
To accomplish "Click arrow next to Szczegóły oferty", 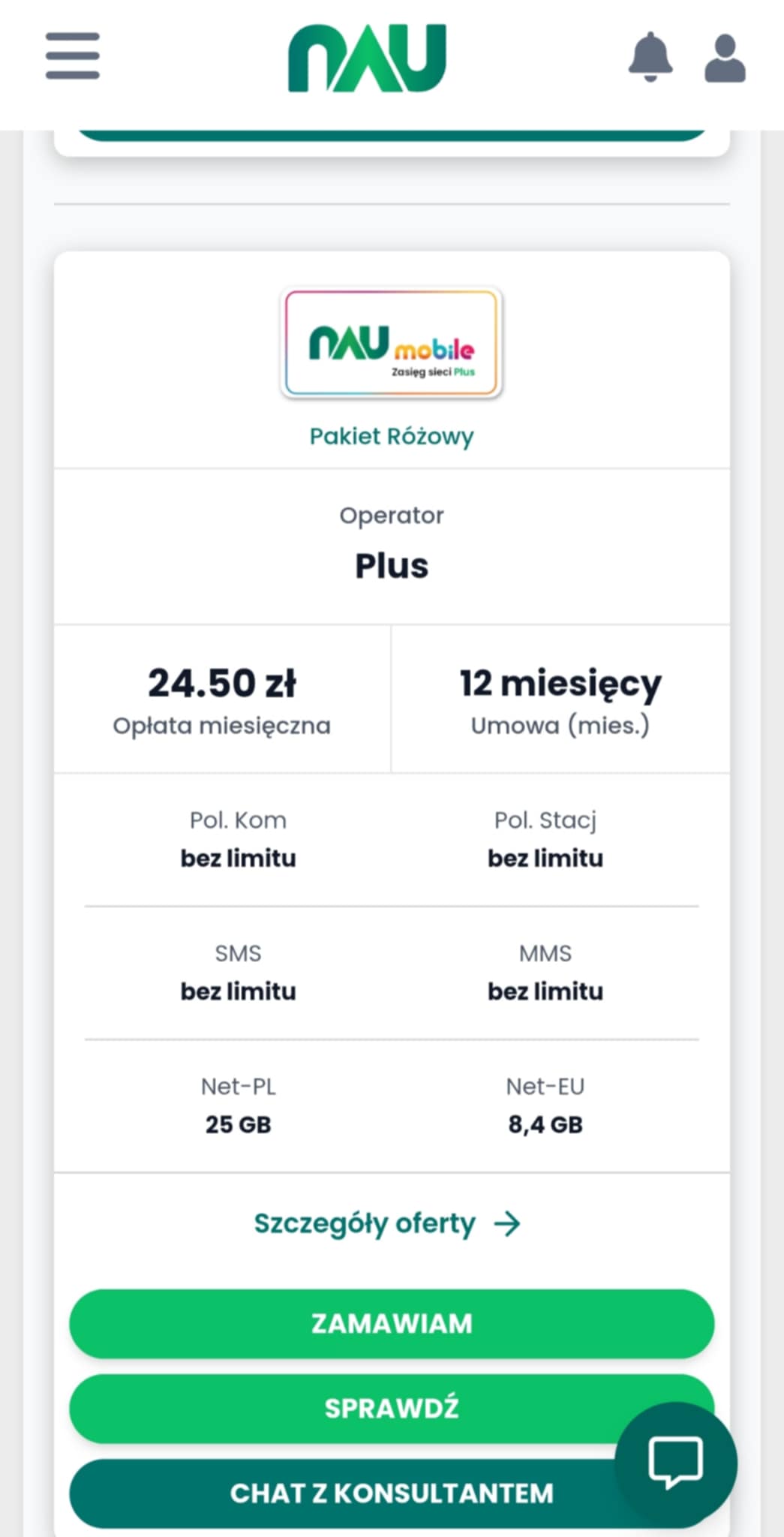I will point(507,1224).
